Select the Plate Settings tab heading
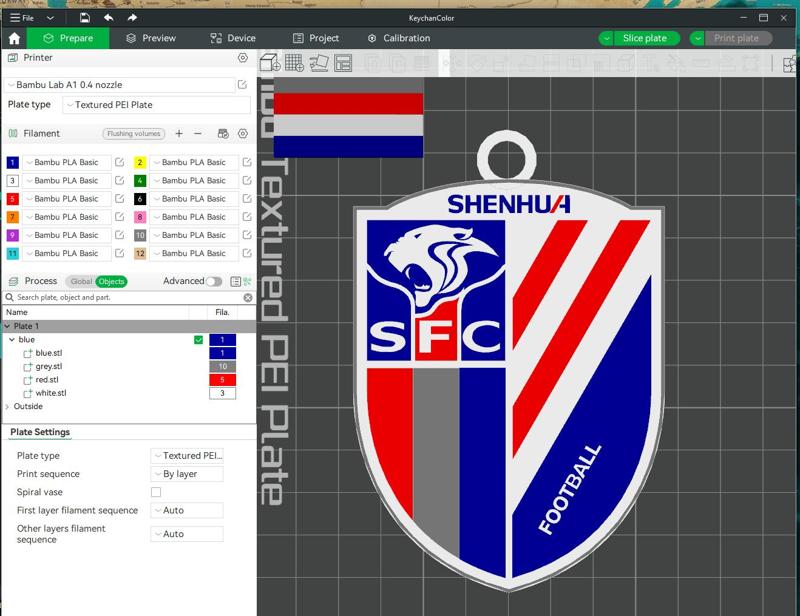 pyautogui.click(x=40, y=432)
